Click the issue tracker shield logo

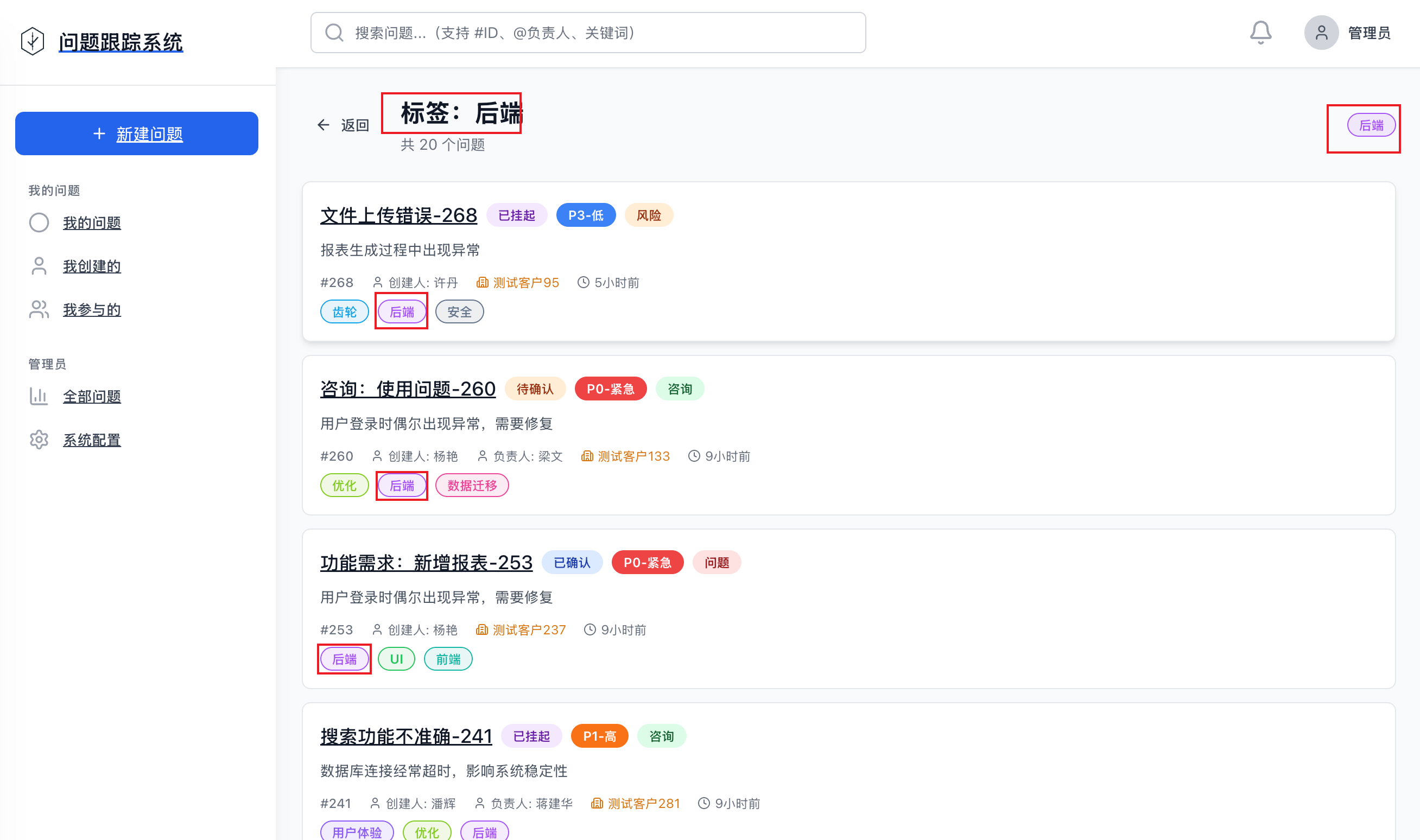tap(32, 41)
